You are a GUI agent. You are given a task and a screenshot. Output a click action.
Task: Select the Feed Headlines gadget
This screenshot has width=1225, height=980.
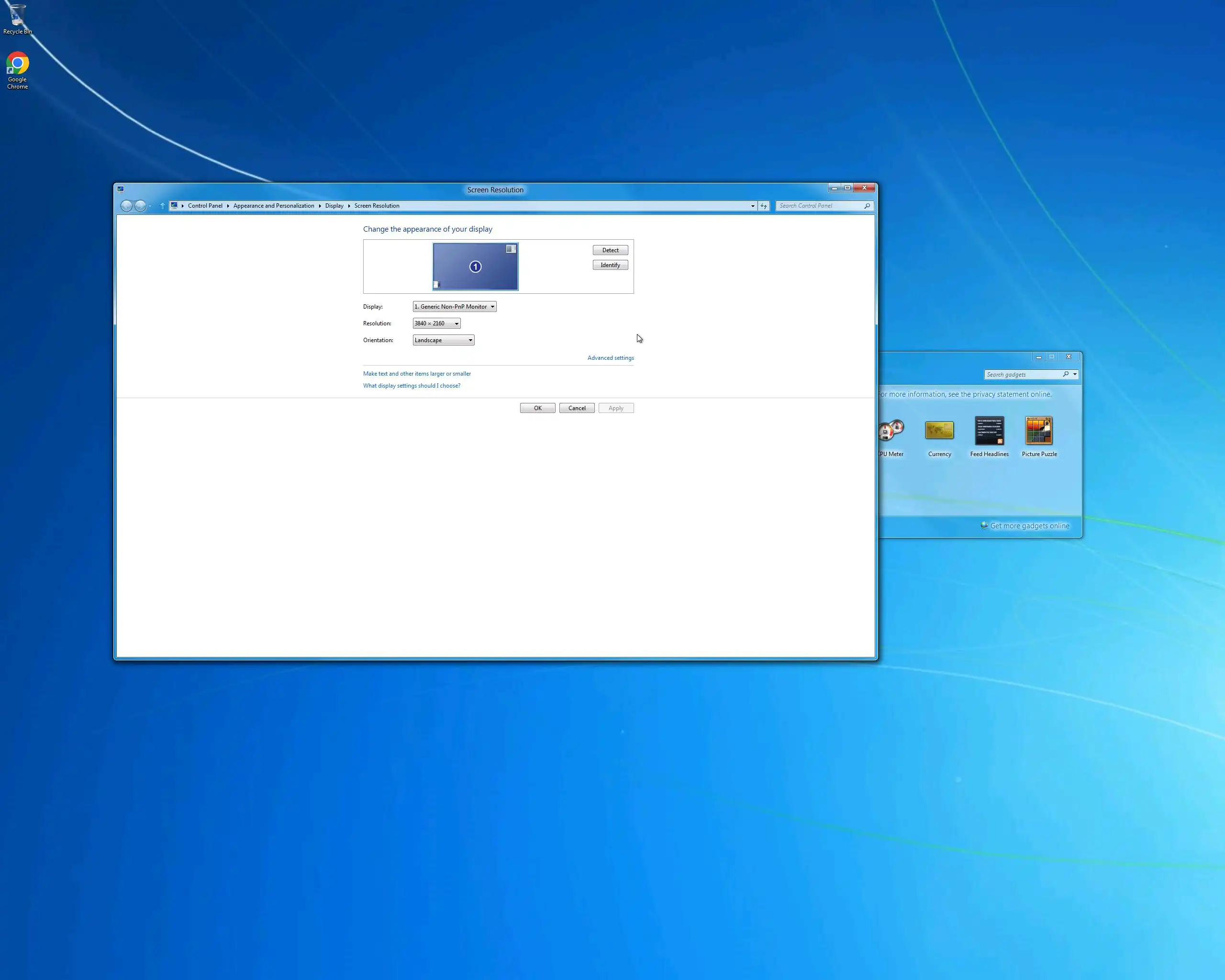[x=989, y=431]
